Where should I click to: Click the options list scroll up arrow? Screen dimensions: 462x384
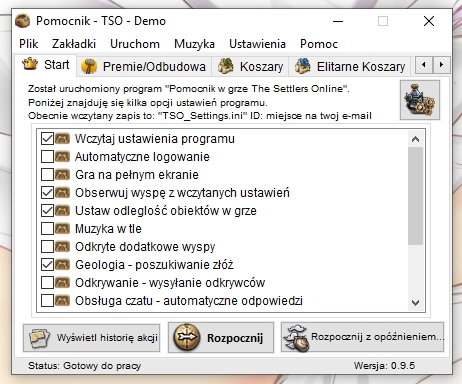click(415, 139)
